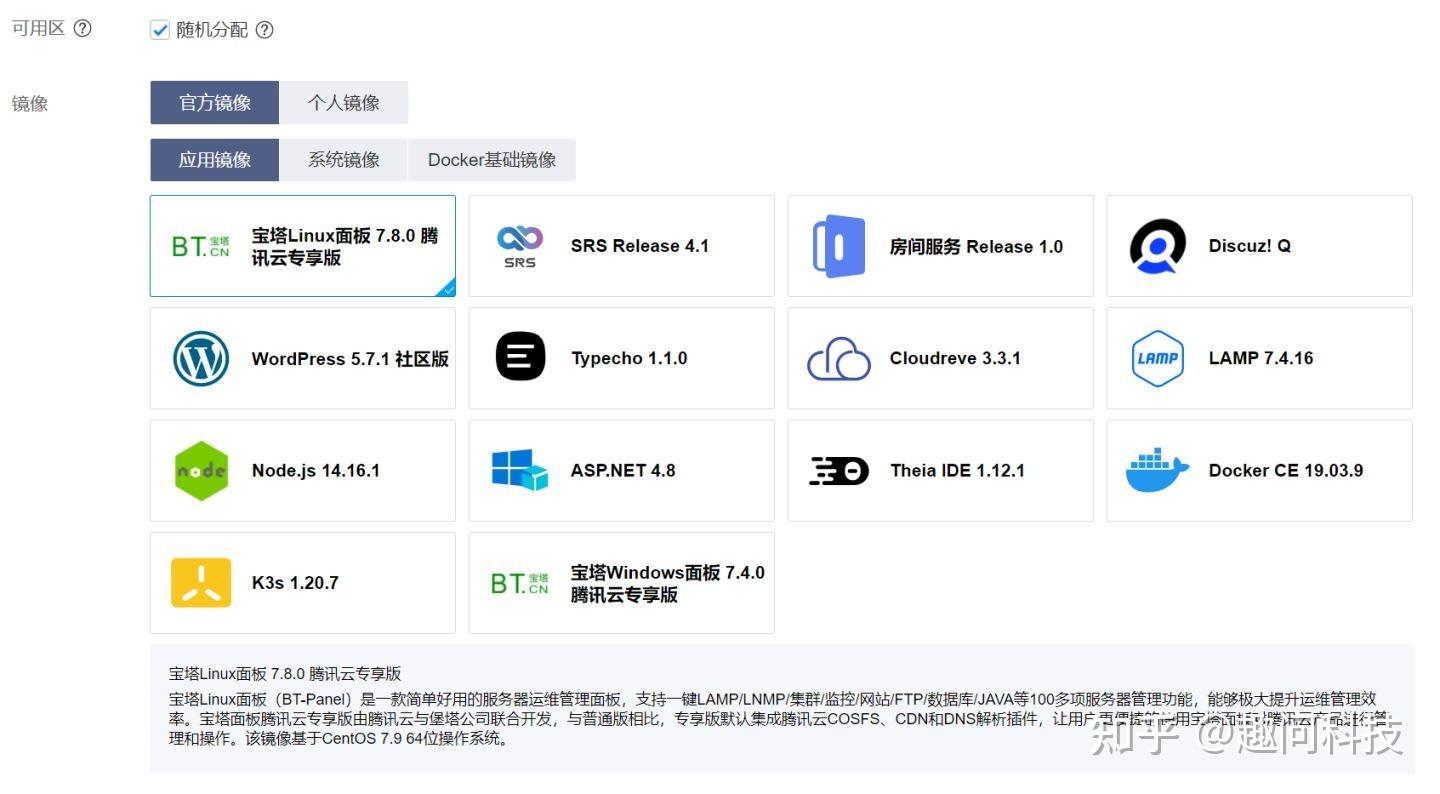The width and height of the screenshot is (1440, 794).
Task: Select 宝塔Windows面板 7.4.0 腾讯云专享版 label
Action: point(668,583)
